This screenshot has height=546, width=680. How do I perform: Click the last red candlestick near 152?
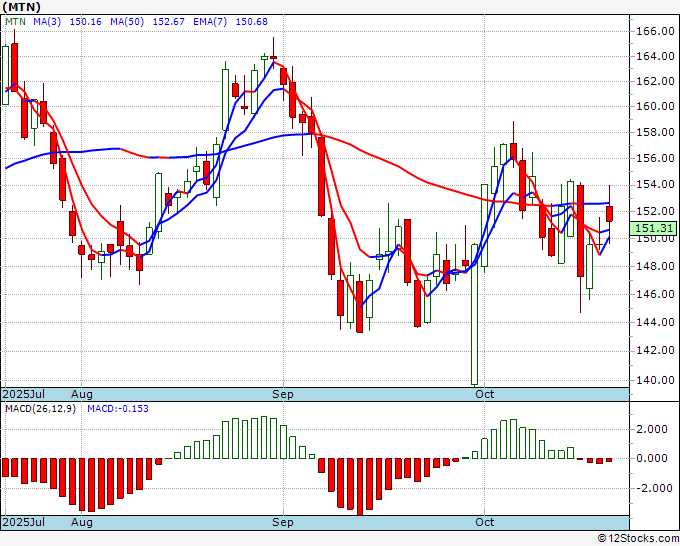(x=609, y=214)
